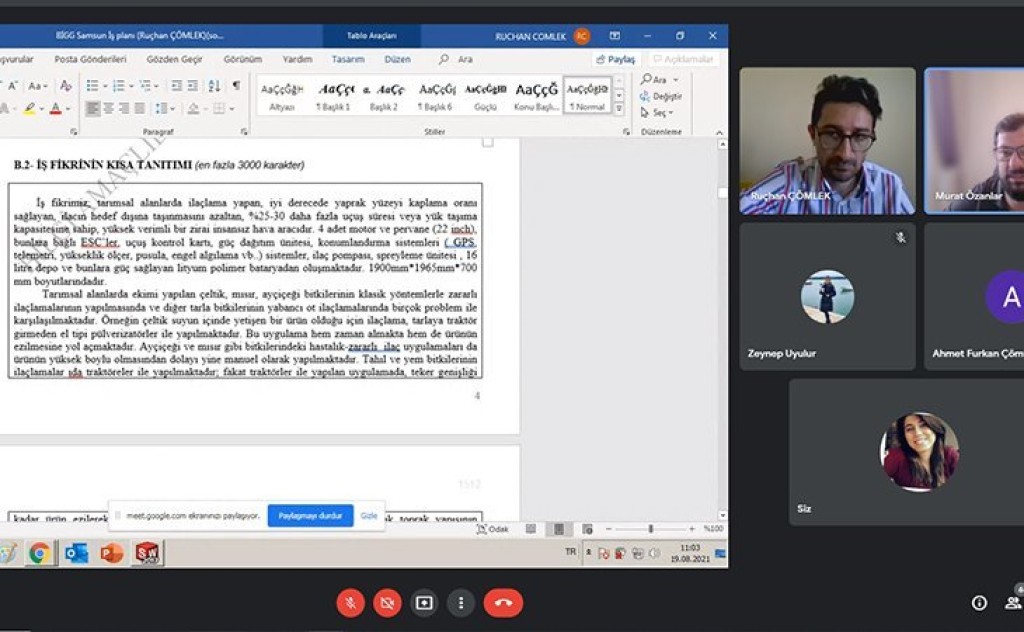
Task: Select Ruçhan ÇÖMLEK video tile
Action: 827,140
